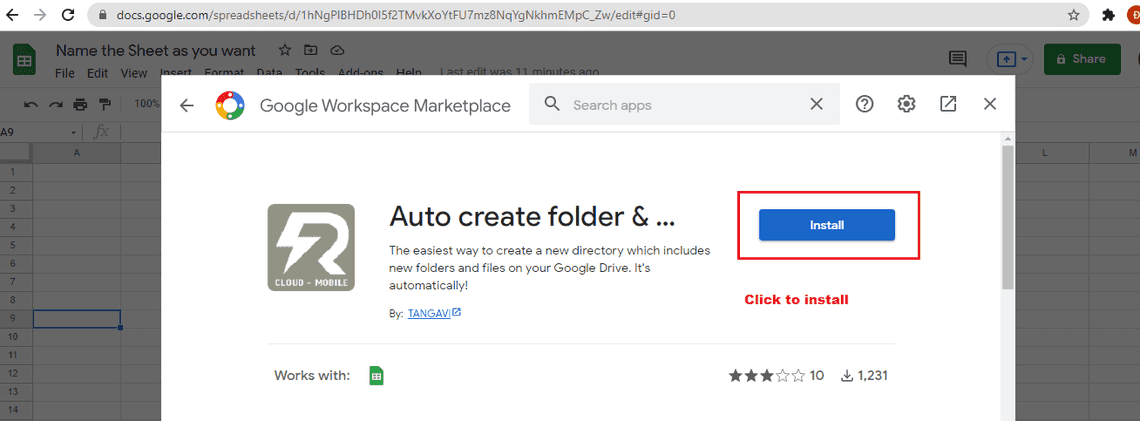The width and height of the screenshot is (1140, 421).
Task: Open the File menu
Action: [65, 73]
